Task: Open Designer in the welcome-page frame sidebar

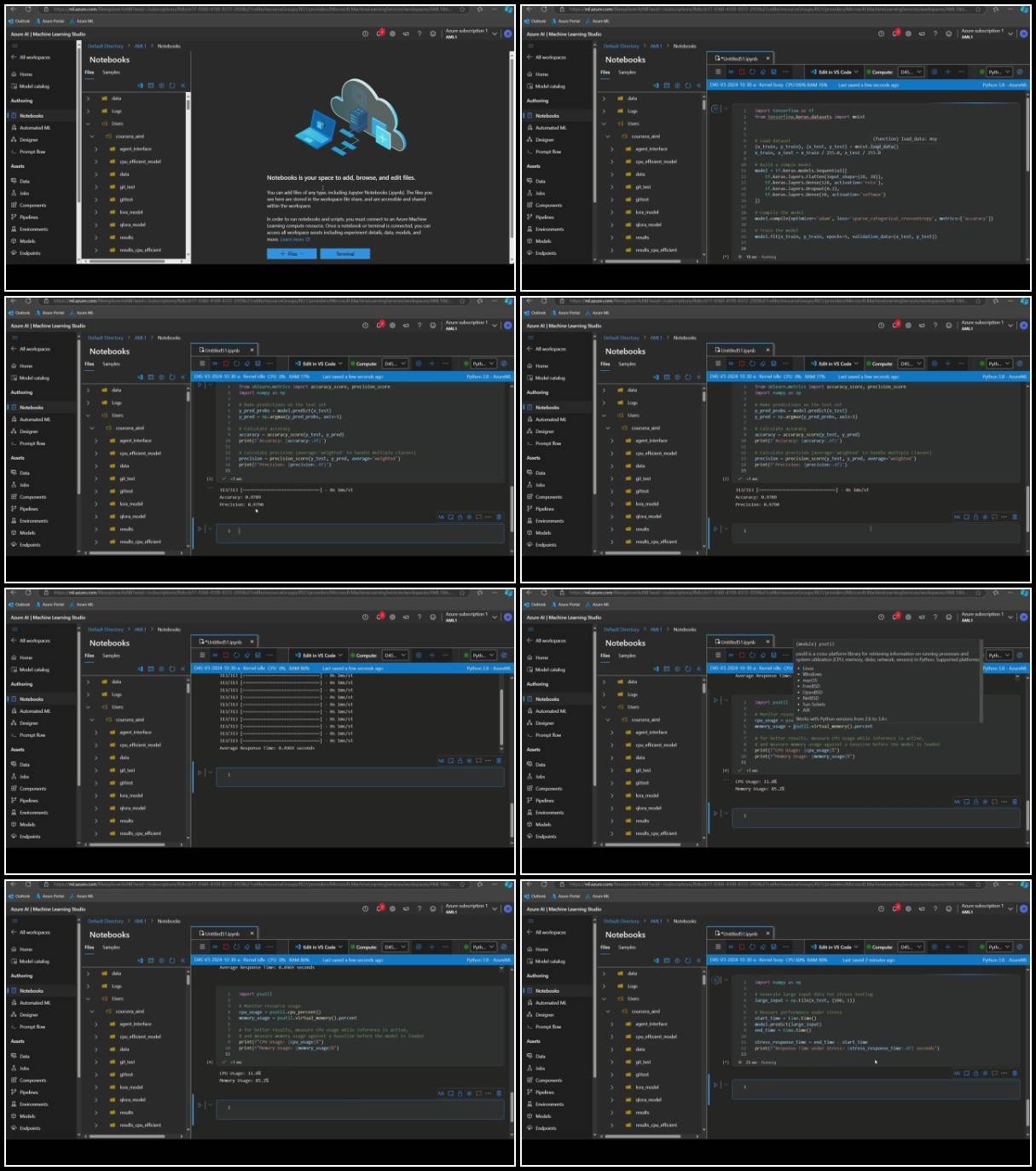Action: (29, 139)
